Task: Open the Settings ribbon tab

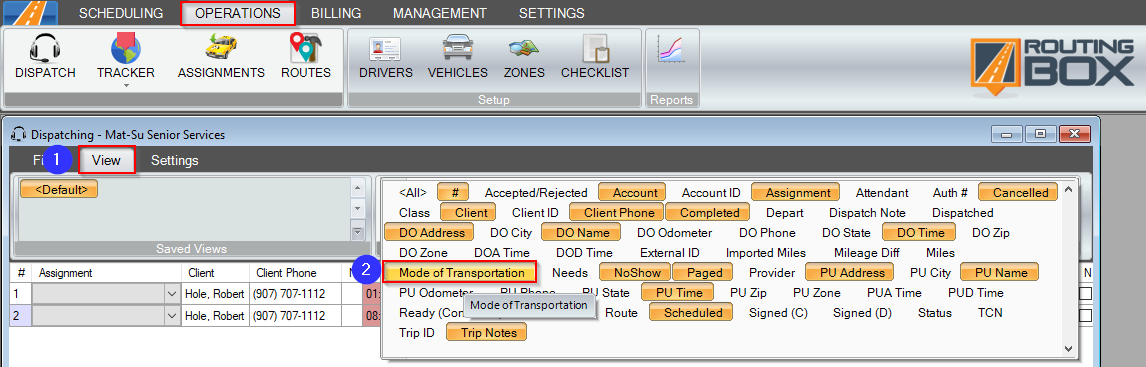Action: pyautogui.click(x=551, y=13)
